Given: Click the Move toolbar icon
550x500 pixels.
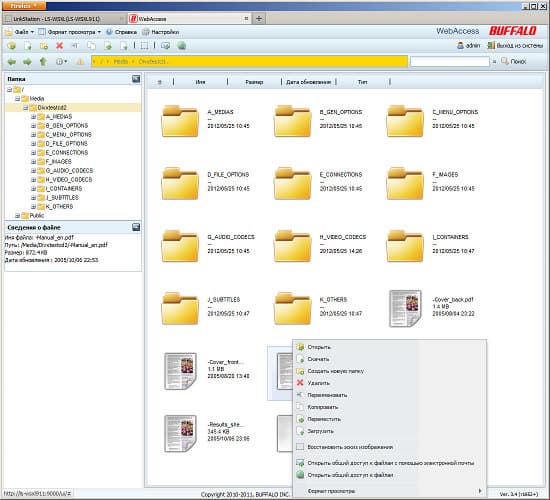Looking at the screenshot, I should [108, 46].
